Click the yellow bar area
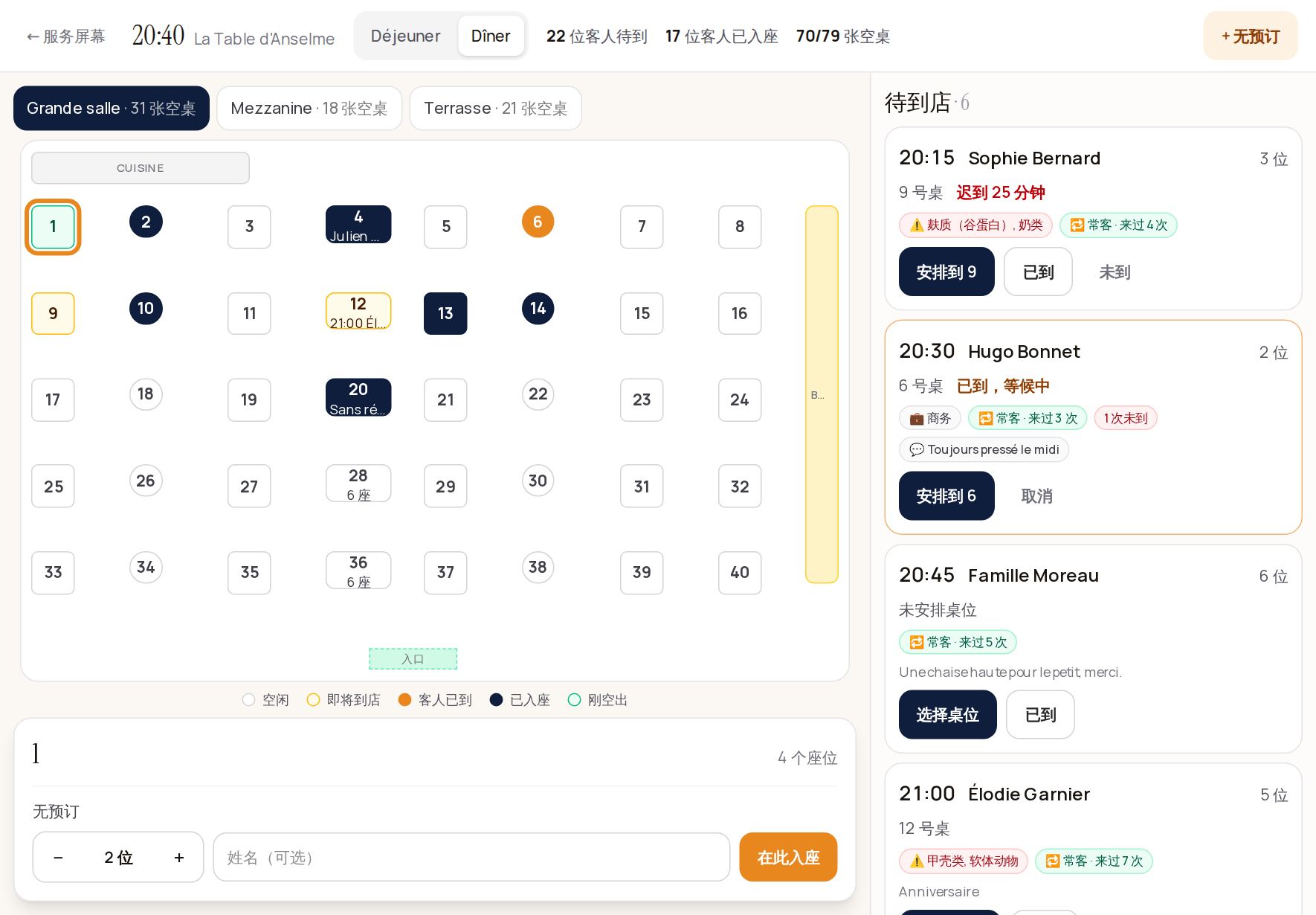The image size is (1316, 915). point(822,394)
